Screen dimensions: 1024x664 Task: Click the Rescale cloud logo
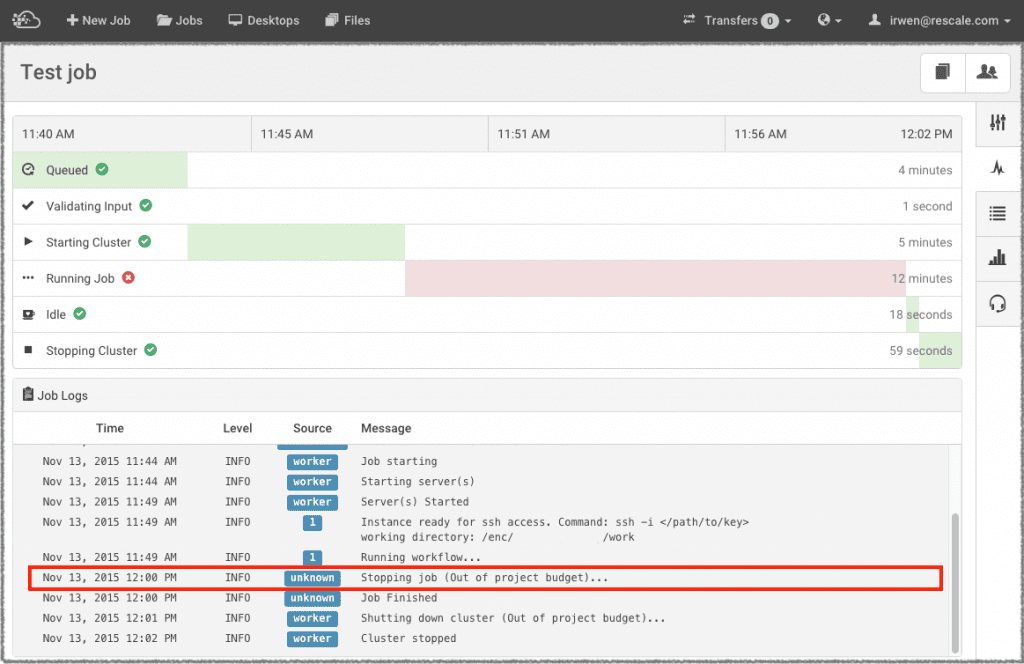click(26, 19)
